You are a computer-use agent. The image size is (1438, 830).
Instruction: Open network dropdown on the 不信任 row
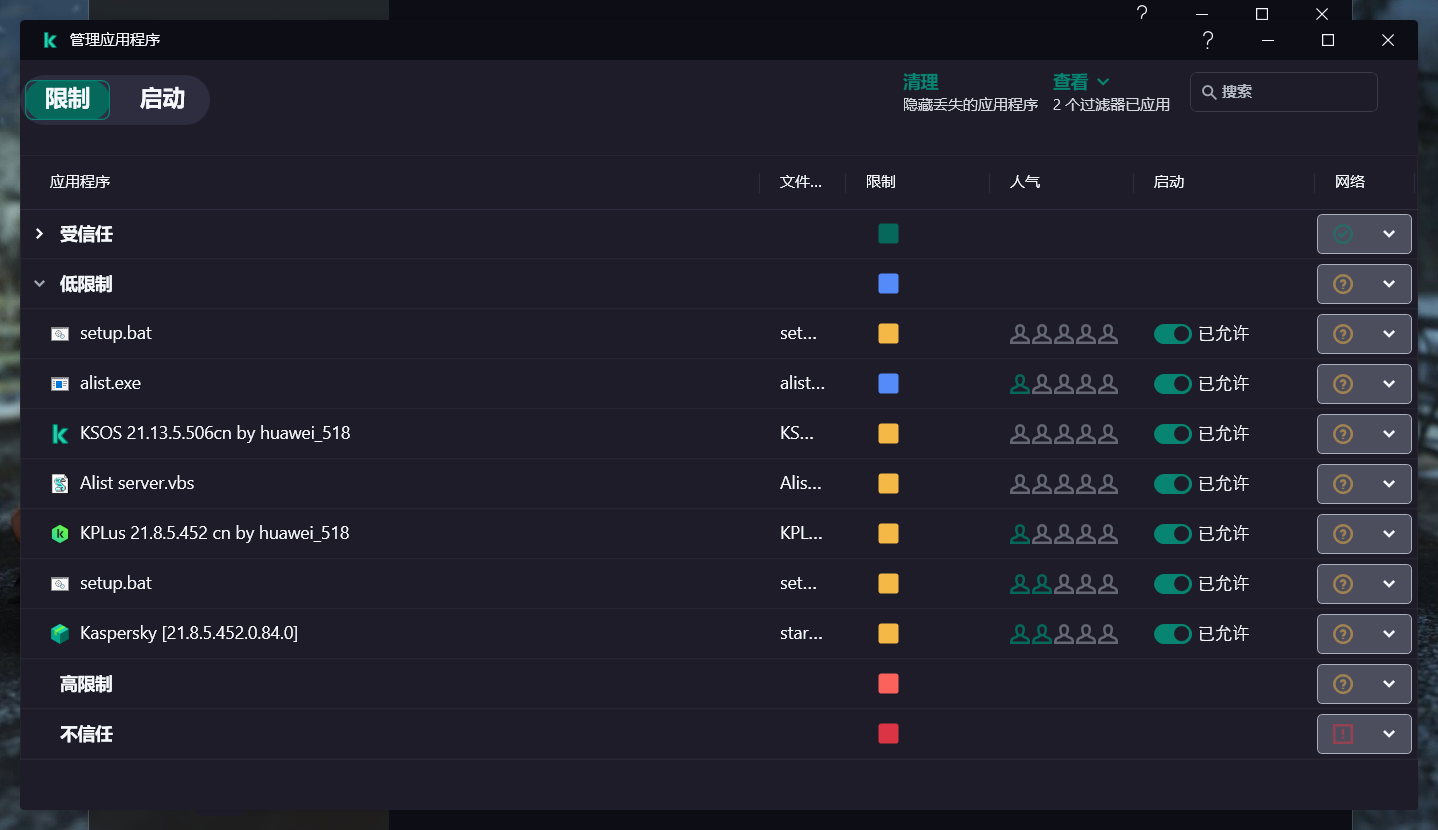[1389, 733]
